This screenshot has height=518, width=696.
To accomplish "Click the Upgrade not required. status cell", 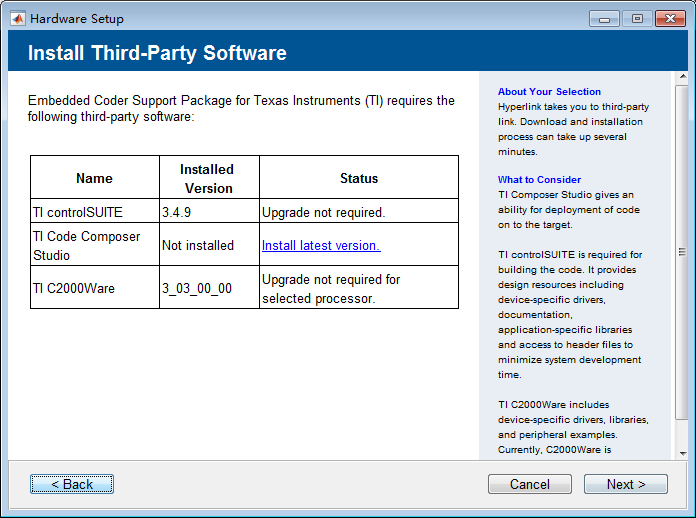I will [x=359, y=211].
